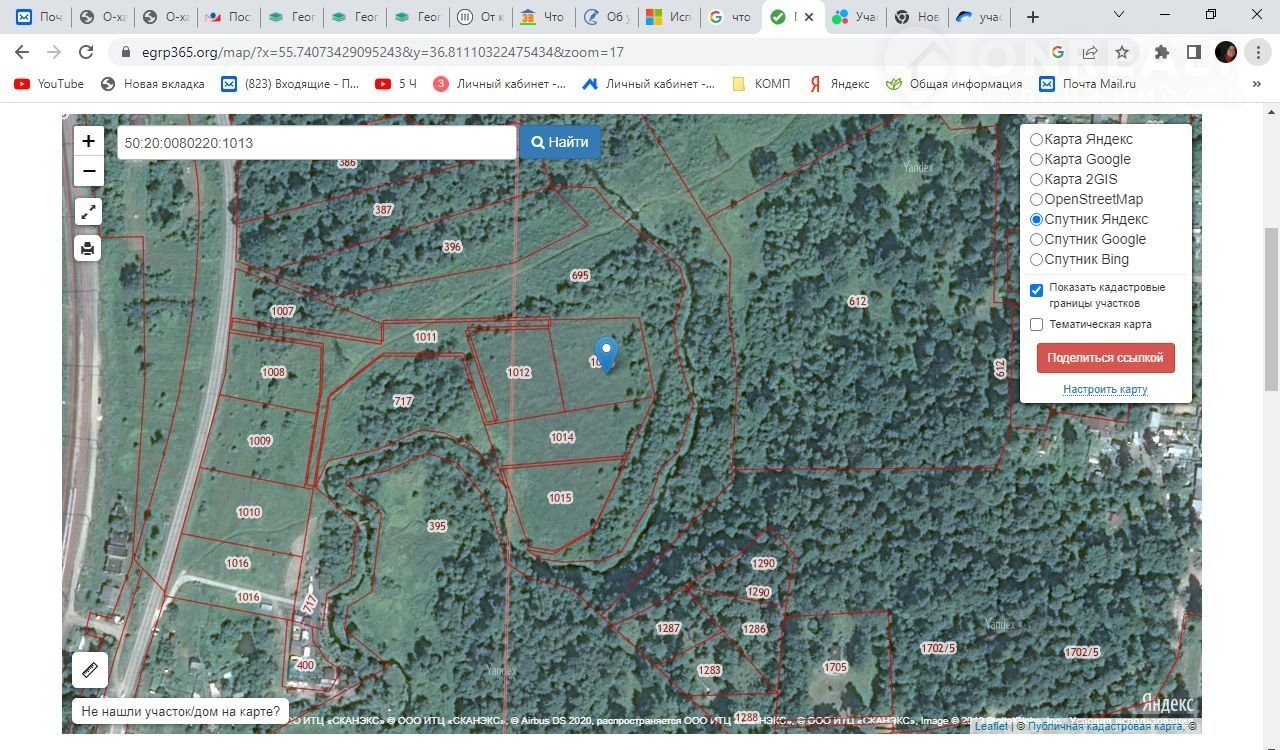Select Карта Яндекс map layer
The image size is (1280, 750).
tap(1036, 140)
